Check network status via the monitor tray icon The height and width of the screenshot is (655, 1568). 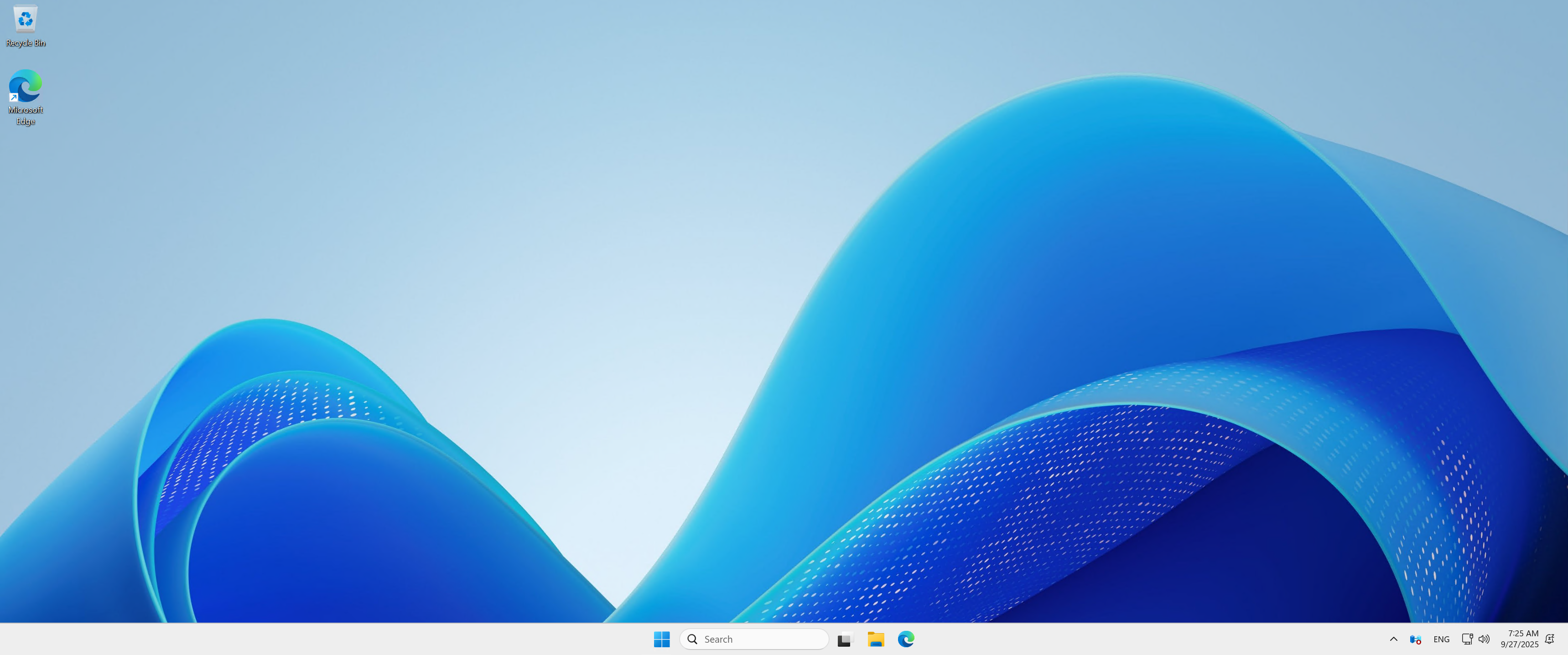click(x=1467, y=639)
